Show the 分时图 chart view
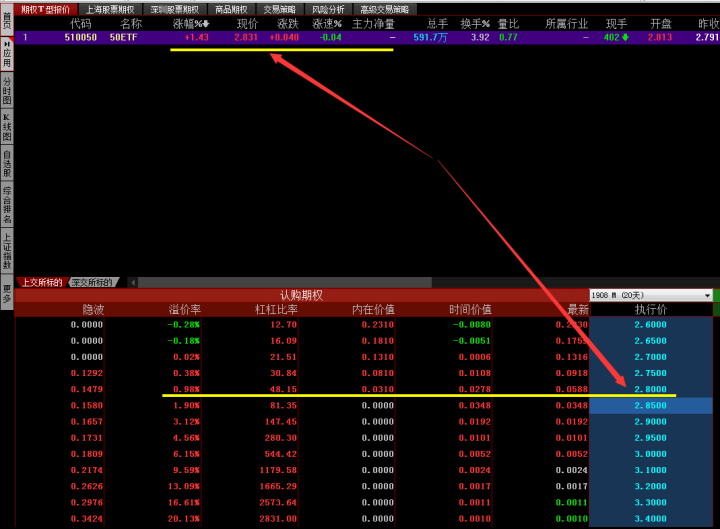This screenshot has height=529, width=720. point(7,90)
